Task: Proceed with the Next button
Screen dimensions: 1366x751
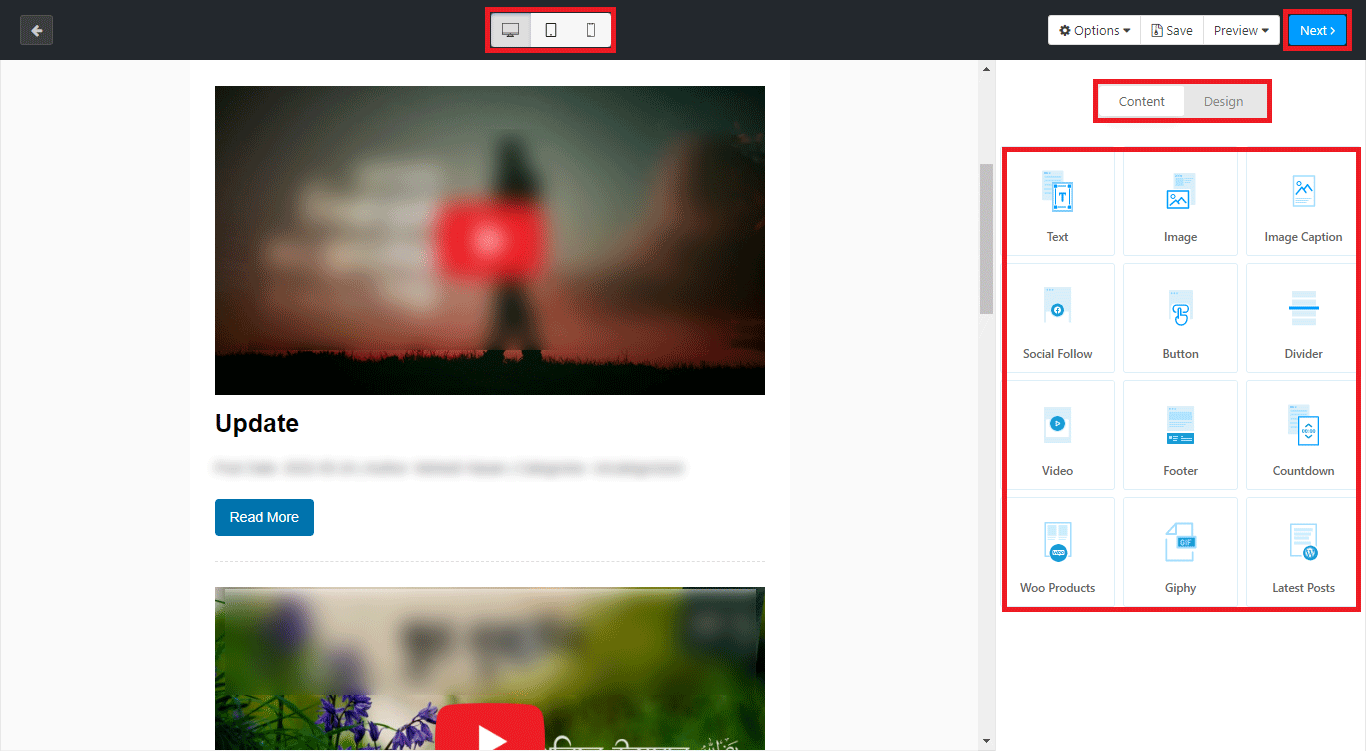Action: tap(1317, 30)
